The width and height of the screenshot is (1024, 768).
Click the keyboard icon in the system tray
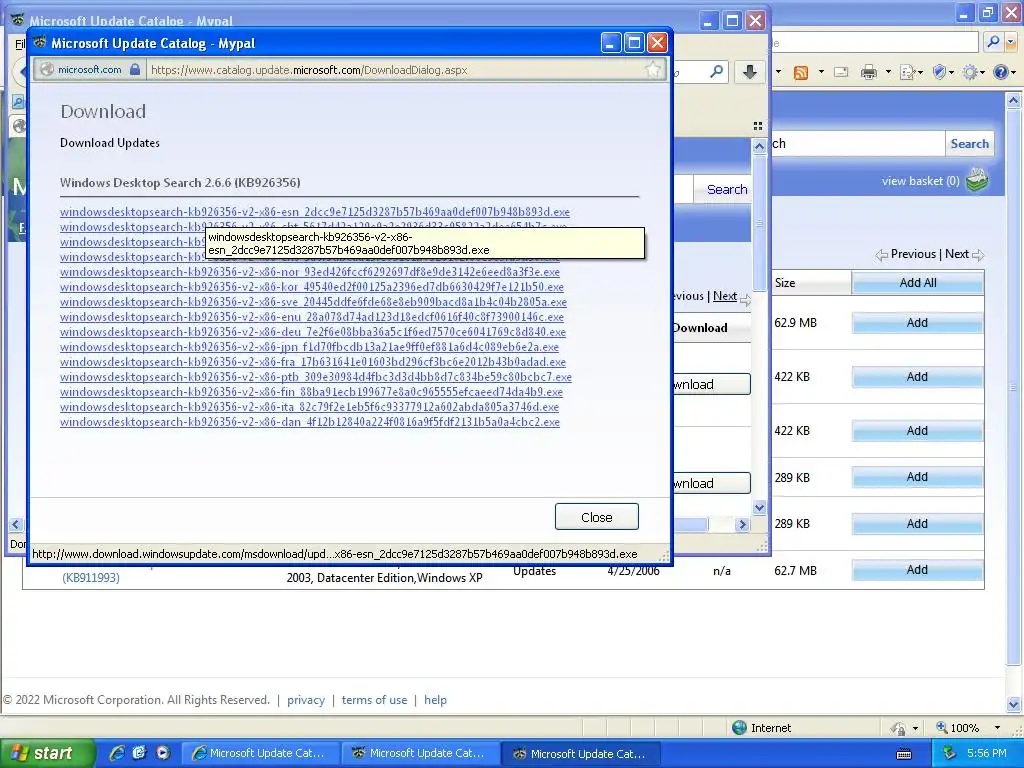point(904,754)
